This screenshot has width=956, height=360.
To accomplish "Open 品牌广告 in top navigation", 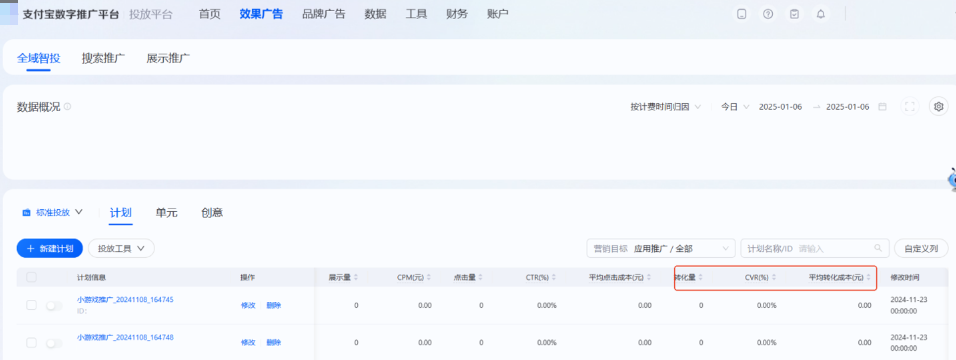I will (324, 14).
